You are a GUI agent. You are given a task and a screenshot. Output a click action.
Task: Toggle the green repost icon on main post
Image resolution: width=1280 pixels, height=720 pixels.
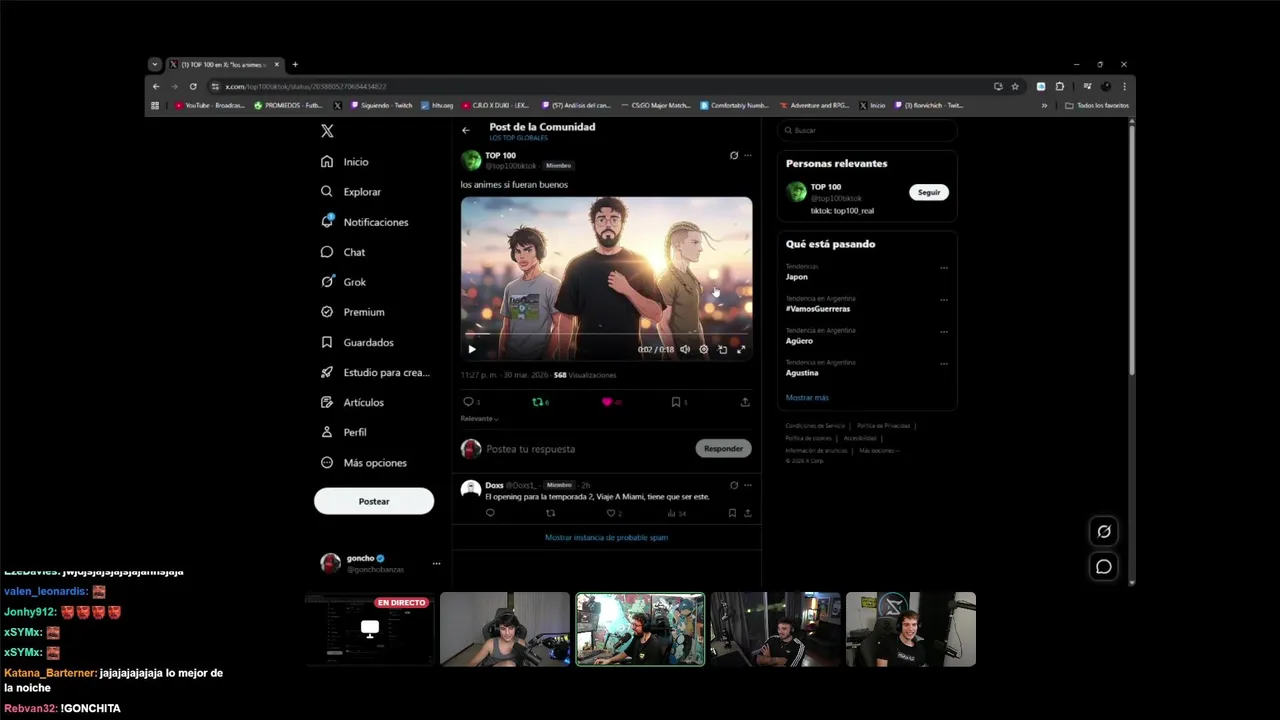click(x=537, y=402)
